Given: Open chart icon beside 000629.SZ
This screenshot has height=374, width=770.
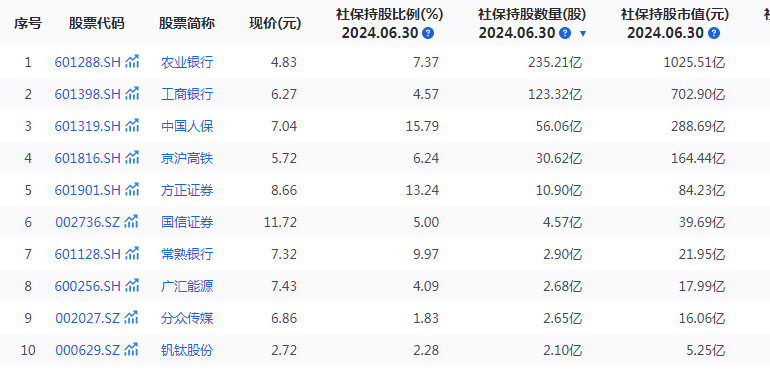Looking at the screenshot, I should click(131, 350).
